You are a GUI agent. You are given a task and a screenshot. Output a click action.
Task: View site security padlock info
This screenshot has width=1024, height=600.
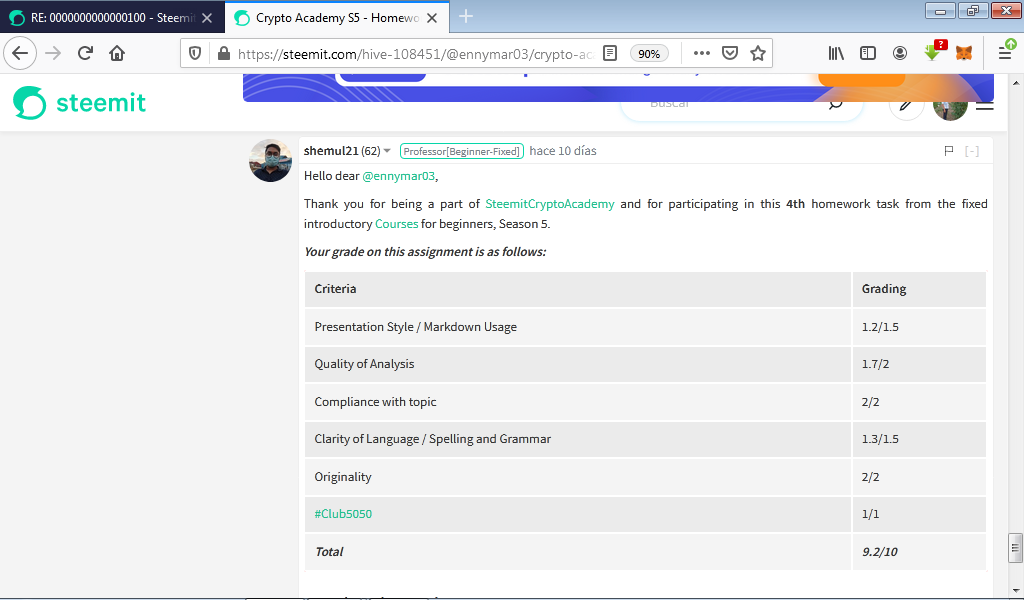(223, 54)
